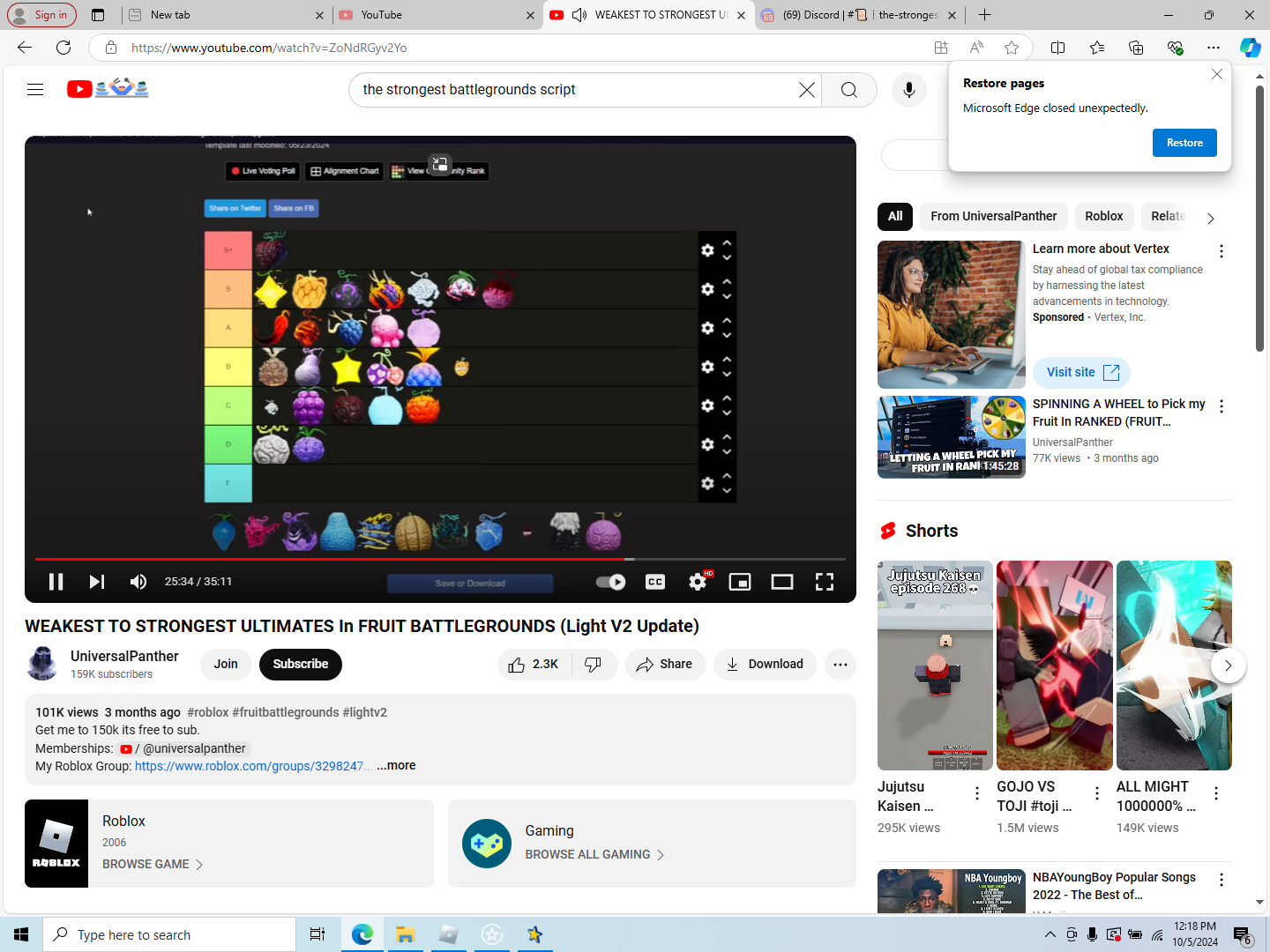This screenshot has width=1270, height=952.
Task: Open File Explorer from taskbar
Action: (405, 934)
